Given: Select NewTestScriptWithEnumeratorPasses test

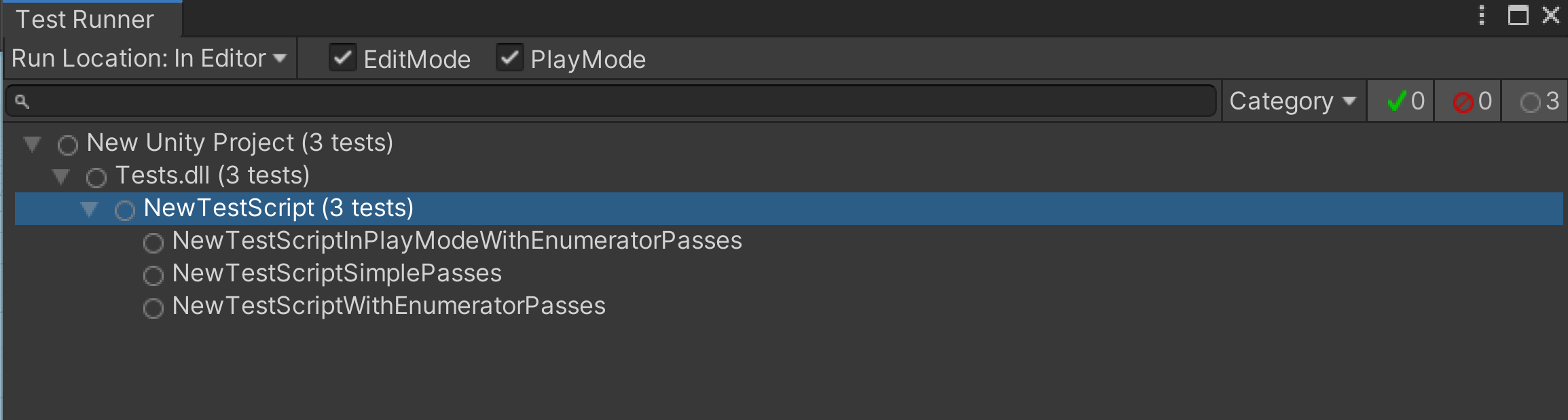Looking at the screenshot, I should pos(388,306).
